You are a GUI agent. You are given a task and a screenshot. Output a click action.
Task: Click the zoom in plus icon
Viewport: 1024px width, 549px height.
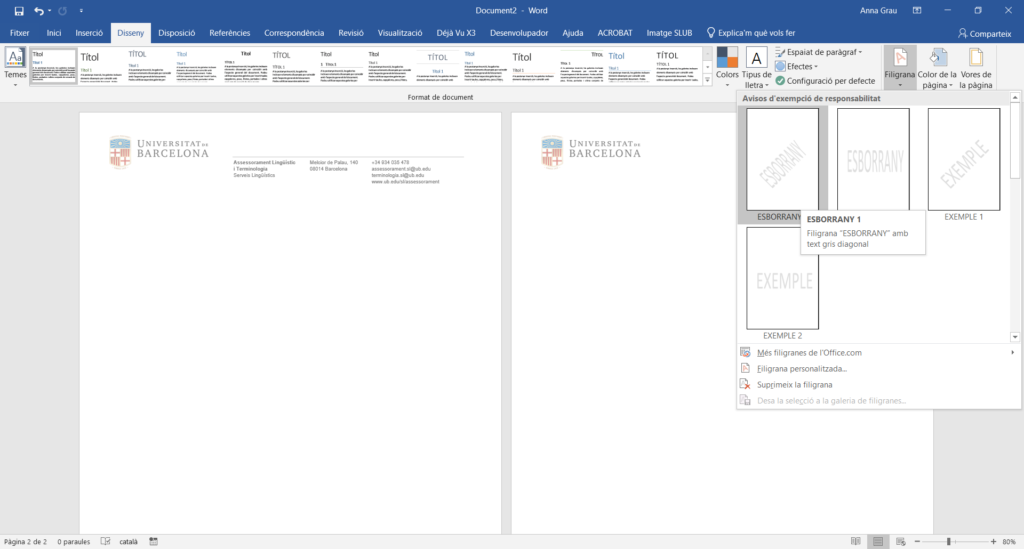tap(991, 541)
